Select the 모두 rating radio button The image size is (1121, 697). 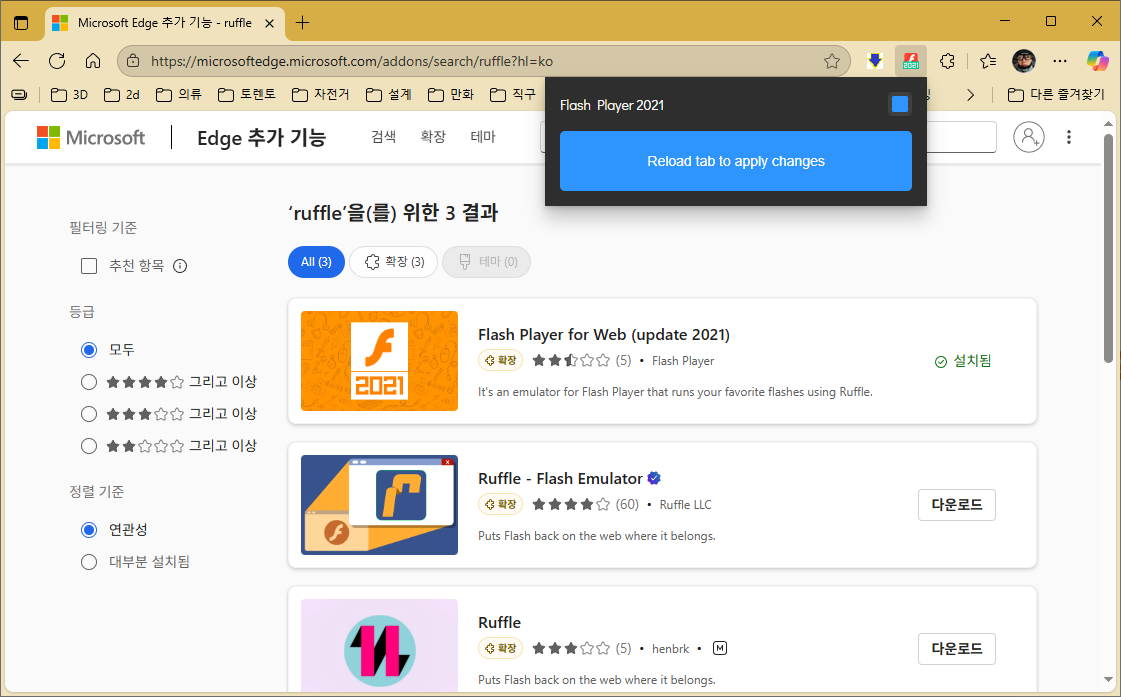[x=89, y=350]
